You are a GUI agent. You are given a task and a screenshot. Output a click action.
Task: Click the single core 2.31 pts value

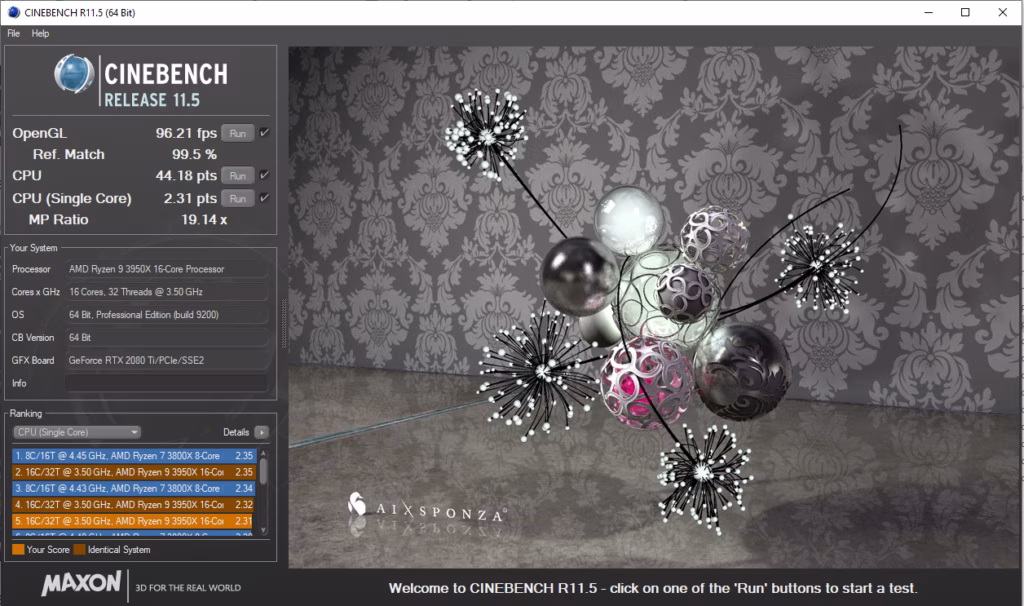(x=190, y=199)
